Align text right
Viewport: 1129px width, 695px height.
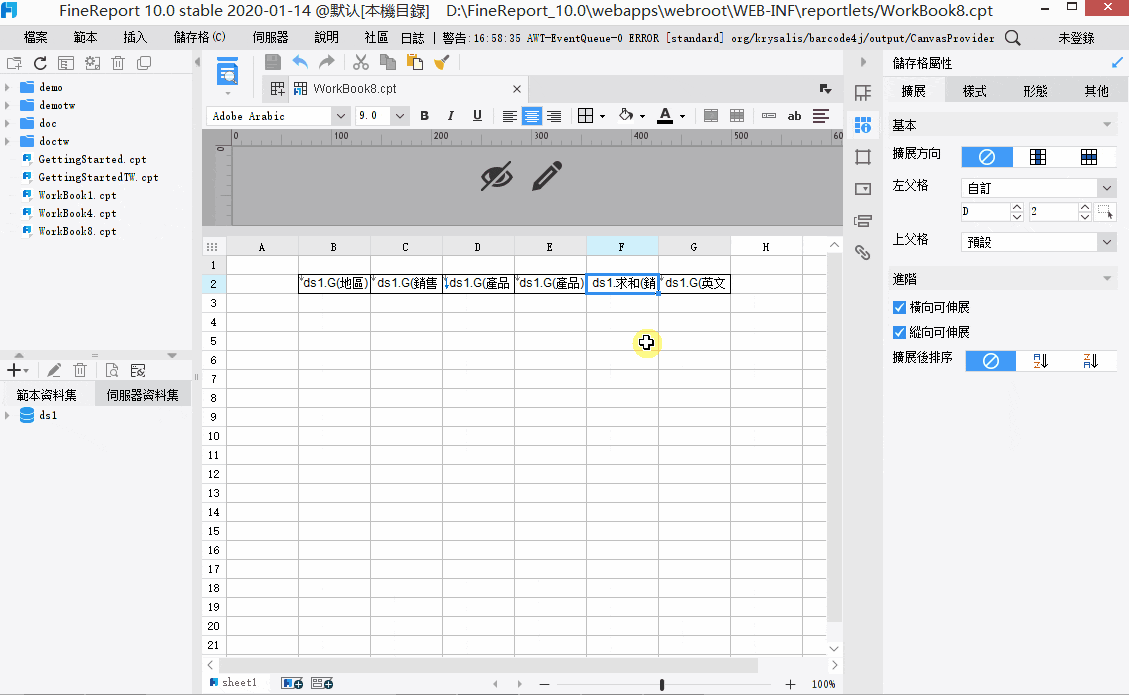coord(554,116)
